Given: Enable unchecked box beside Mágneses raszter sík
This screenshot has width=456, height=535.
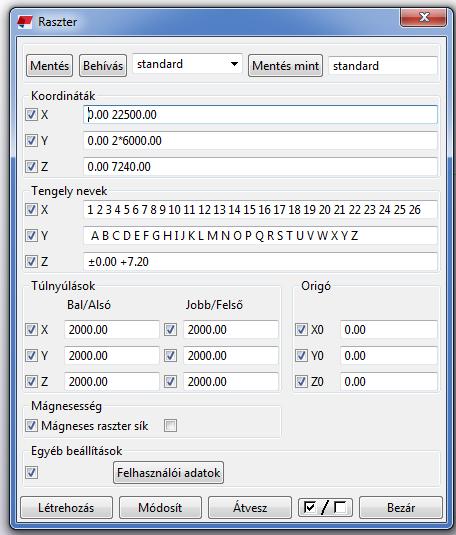Looking at the screenshot, I should (170, 426).
